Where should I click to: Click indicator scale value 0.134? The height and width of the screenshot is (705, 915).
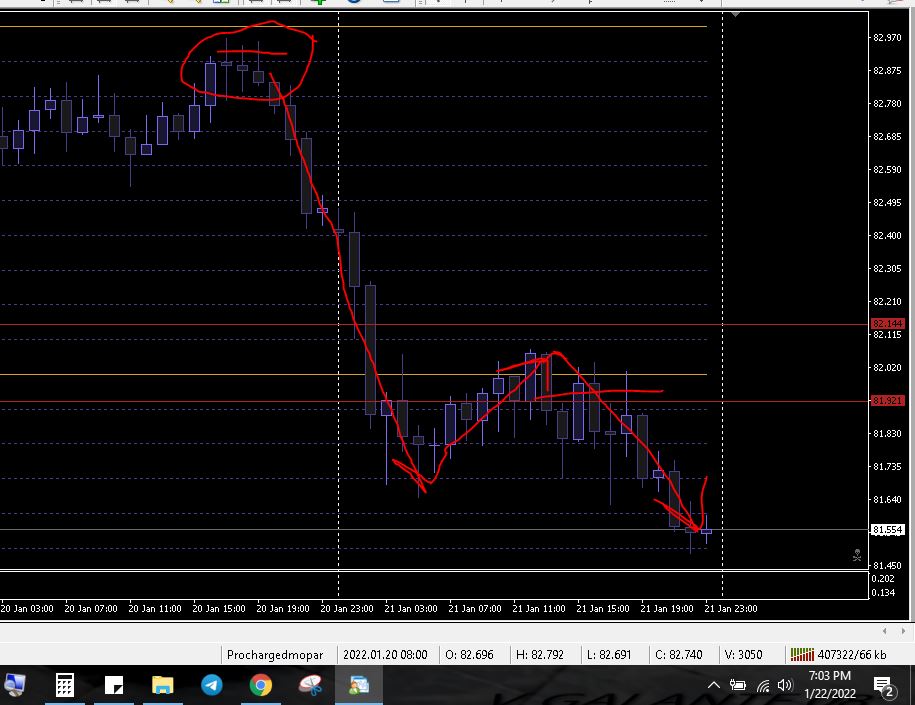(883, 592)
